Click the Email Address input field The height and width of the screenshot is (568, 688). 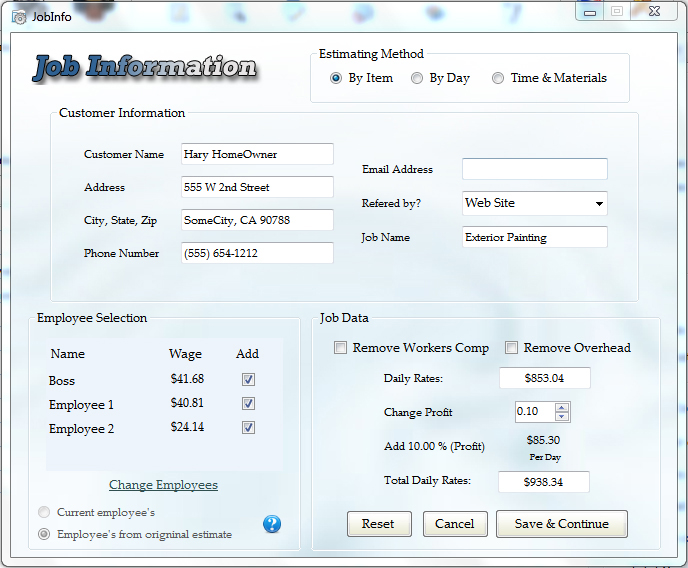point(534,169)
